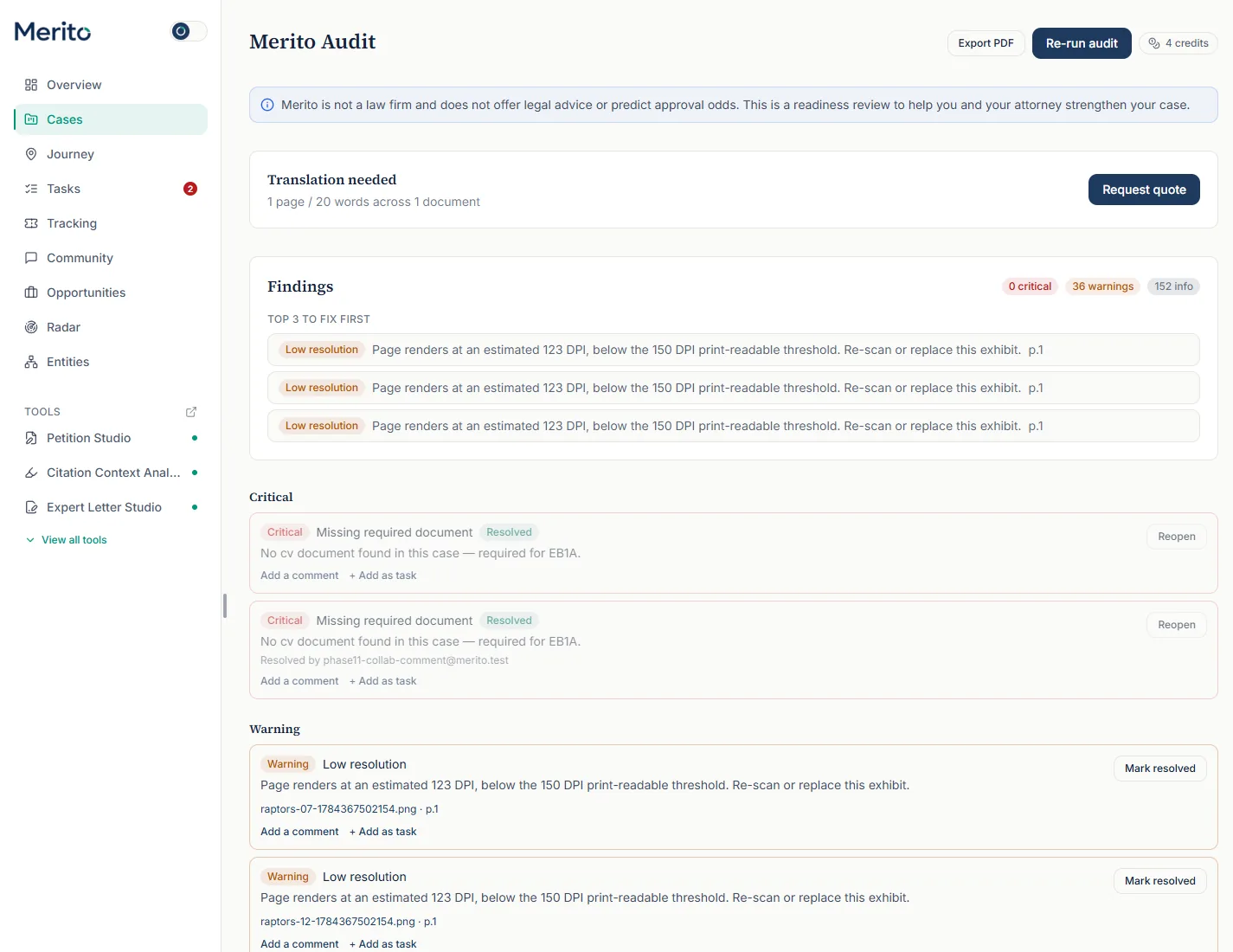The width and height of the screenshot is (1233, 952).
Task: Open the Opportunities menu item
Action: 111,293
